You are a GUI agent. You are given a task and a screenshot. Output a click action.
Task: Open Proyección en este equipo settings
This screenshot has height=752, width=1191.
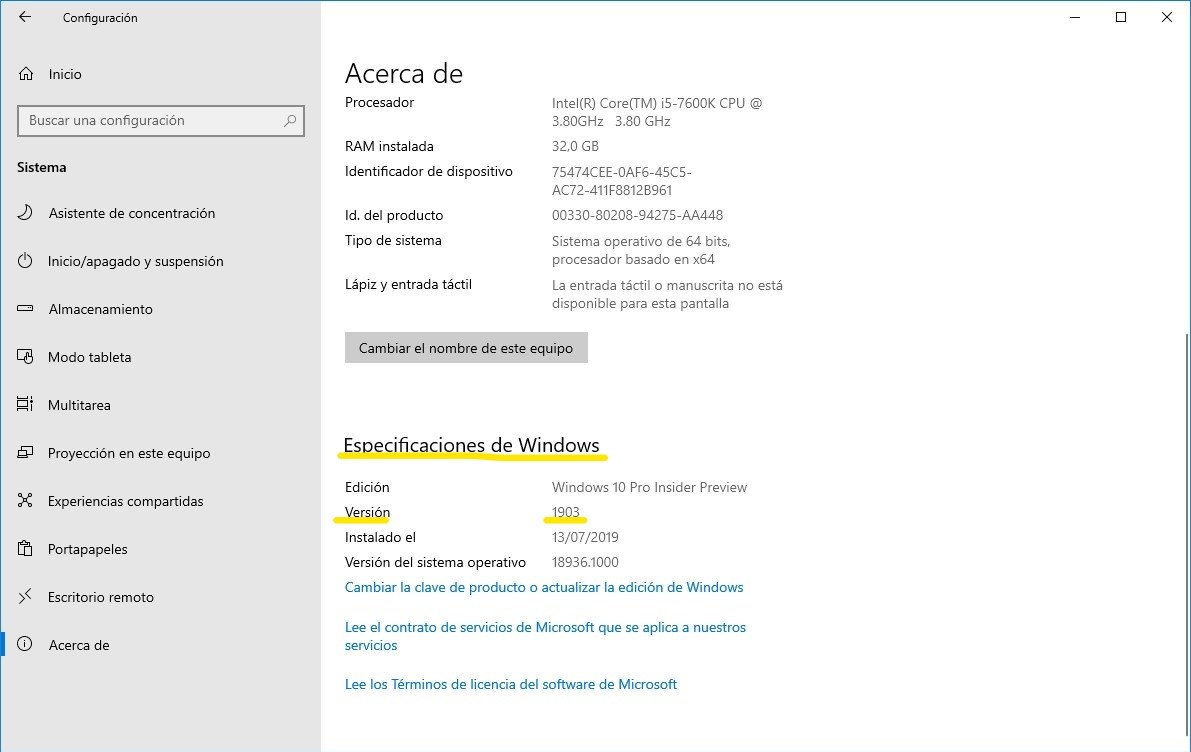point(129,453)
